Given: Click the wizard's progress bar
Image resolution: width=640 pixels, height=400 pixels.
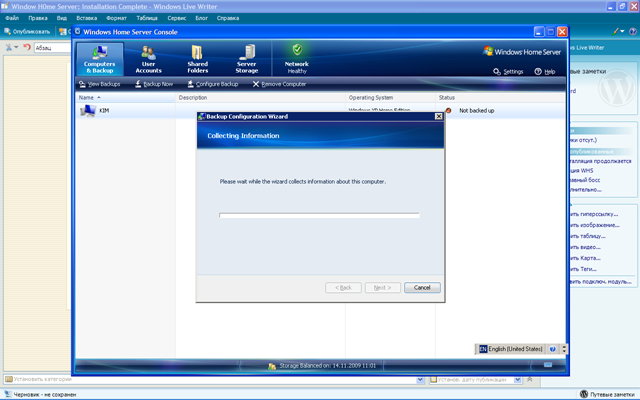Looking at the screenshot, I should click(x=319, y=215).
